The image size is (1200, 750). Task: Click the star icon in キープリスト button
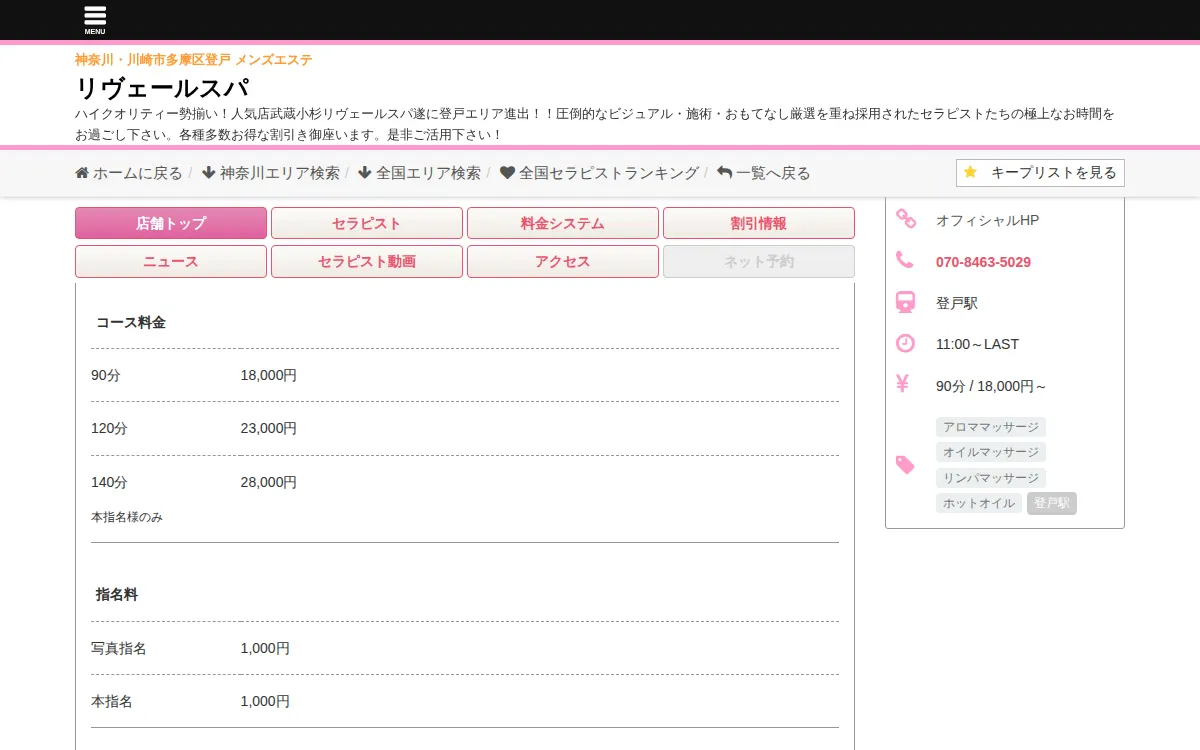[970, 172]
